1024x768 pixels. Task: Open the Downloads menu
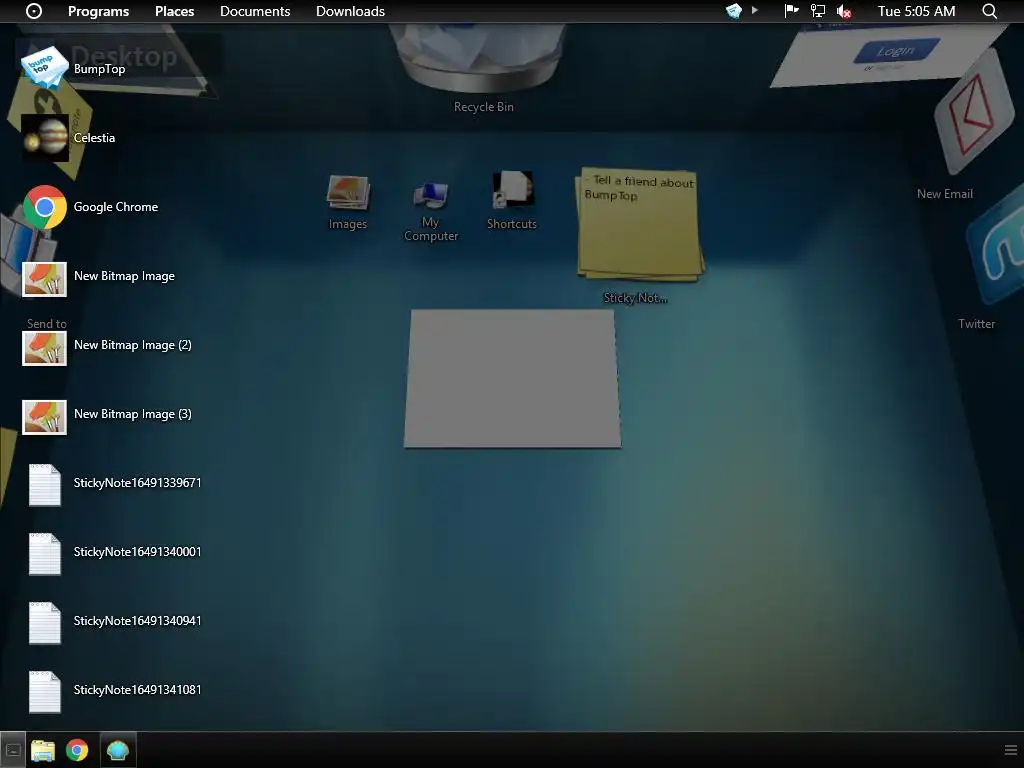pyautogui.click(x=350, y=11)
